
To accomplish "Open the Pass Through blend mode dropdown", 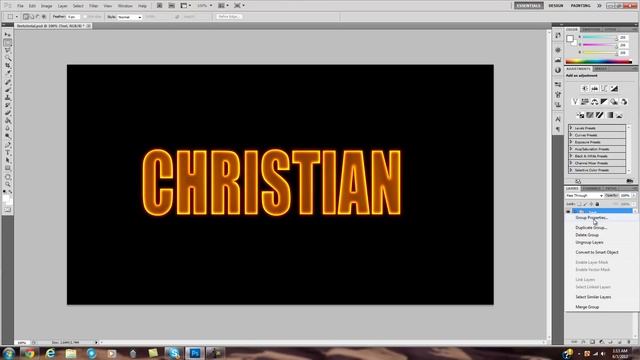I will [x=584, y=196].
